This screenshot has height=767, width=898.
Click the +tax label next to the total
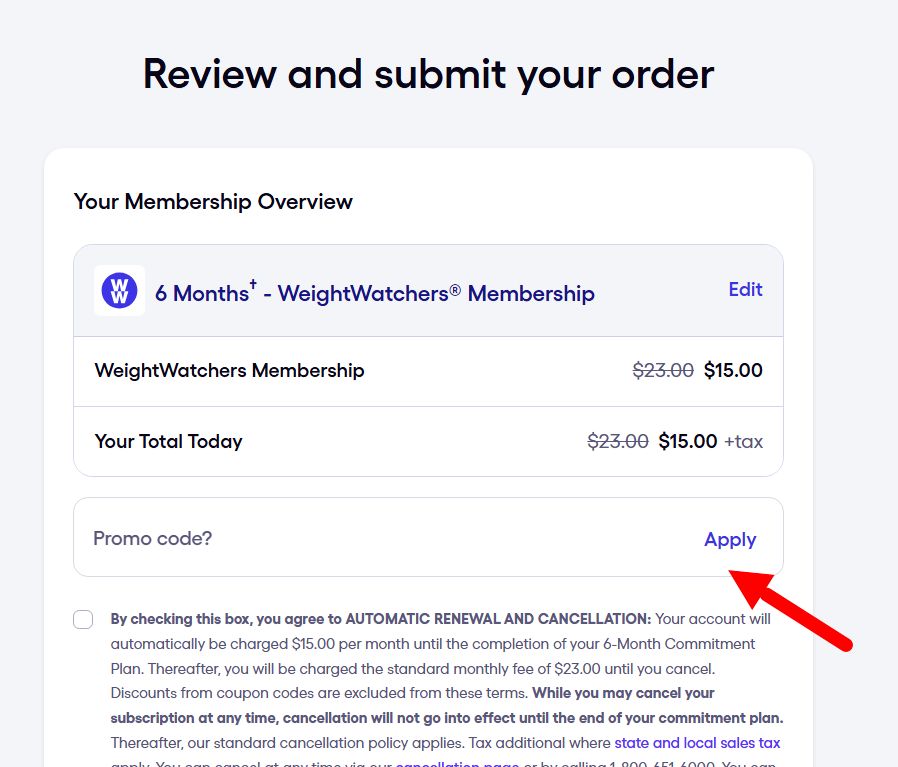pos(744,441)
